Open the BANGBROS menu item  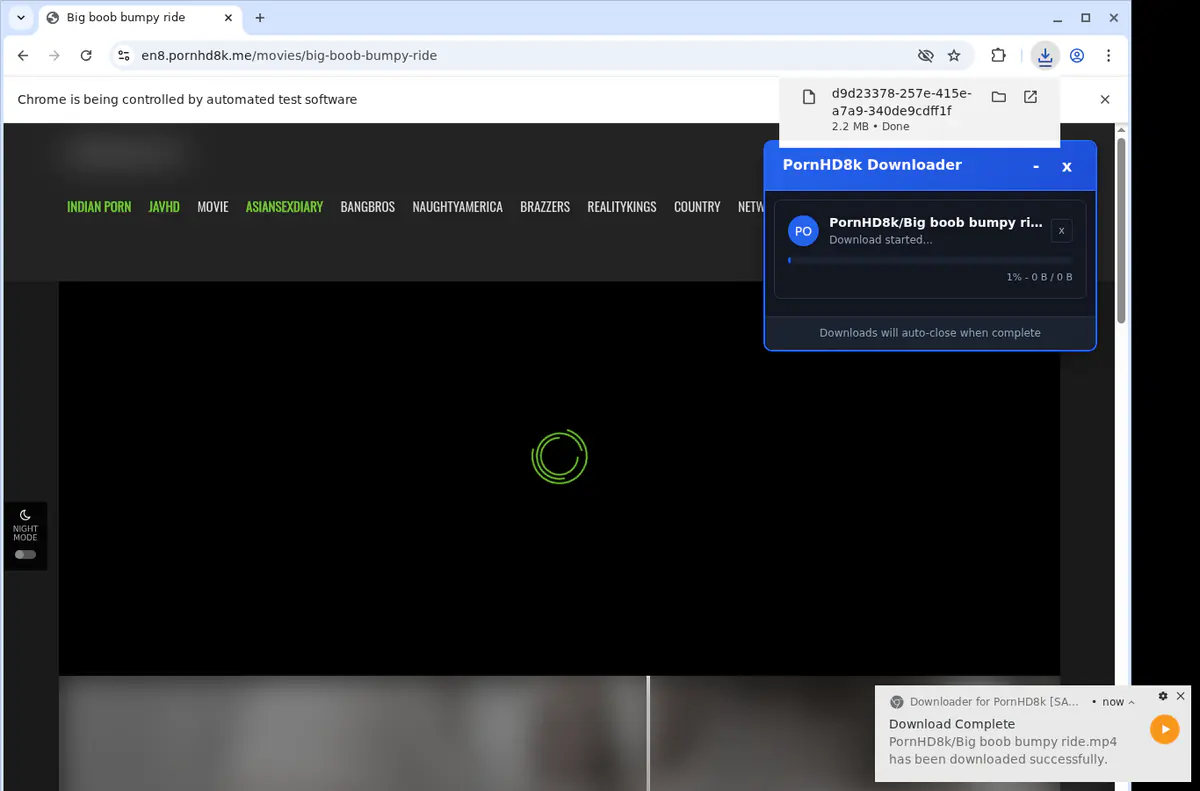[368, 207]
